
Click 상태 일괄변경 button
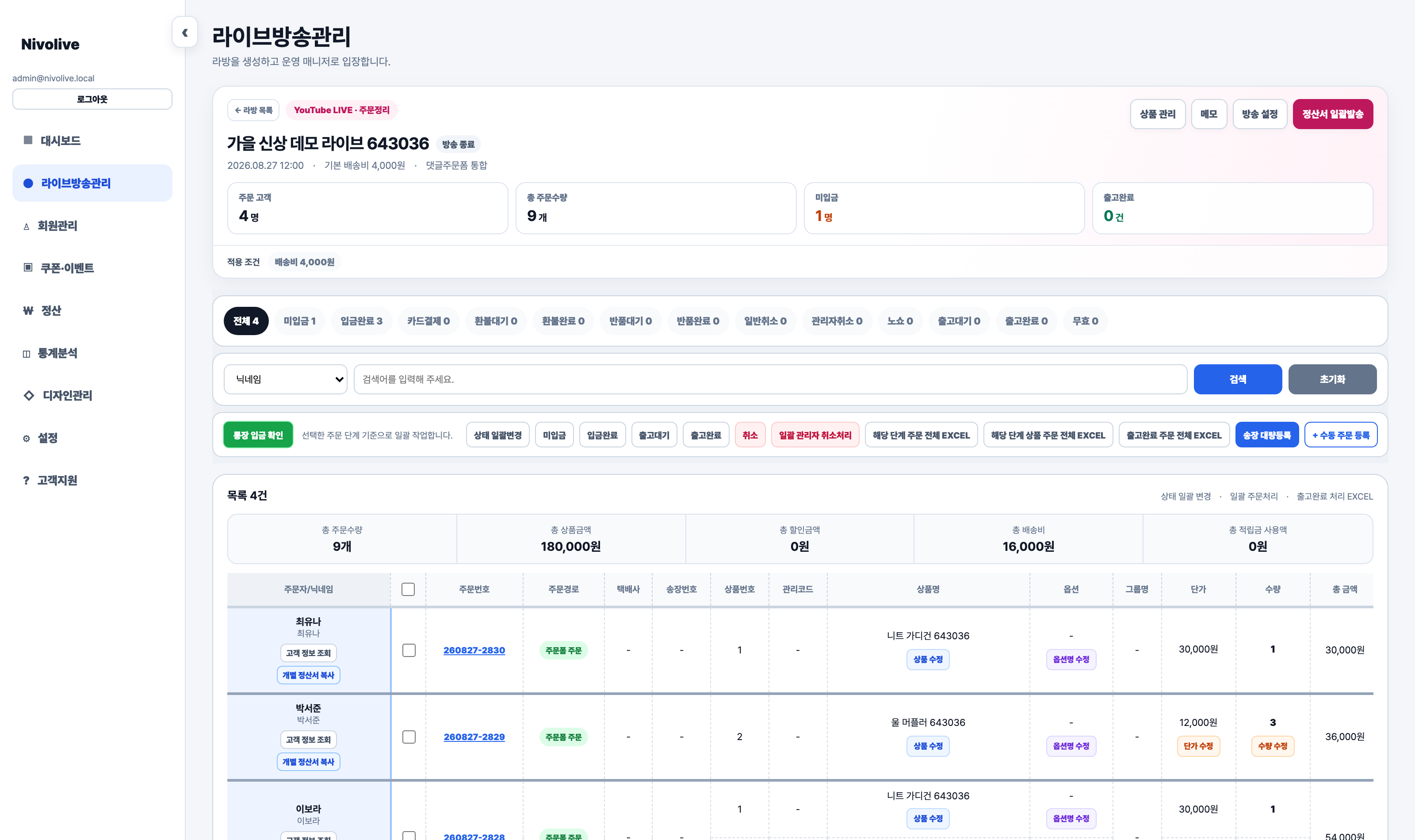pos(497,435)
